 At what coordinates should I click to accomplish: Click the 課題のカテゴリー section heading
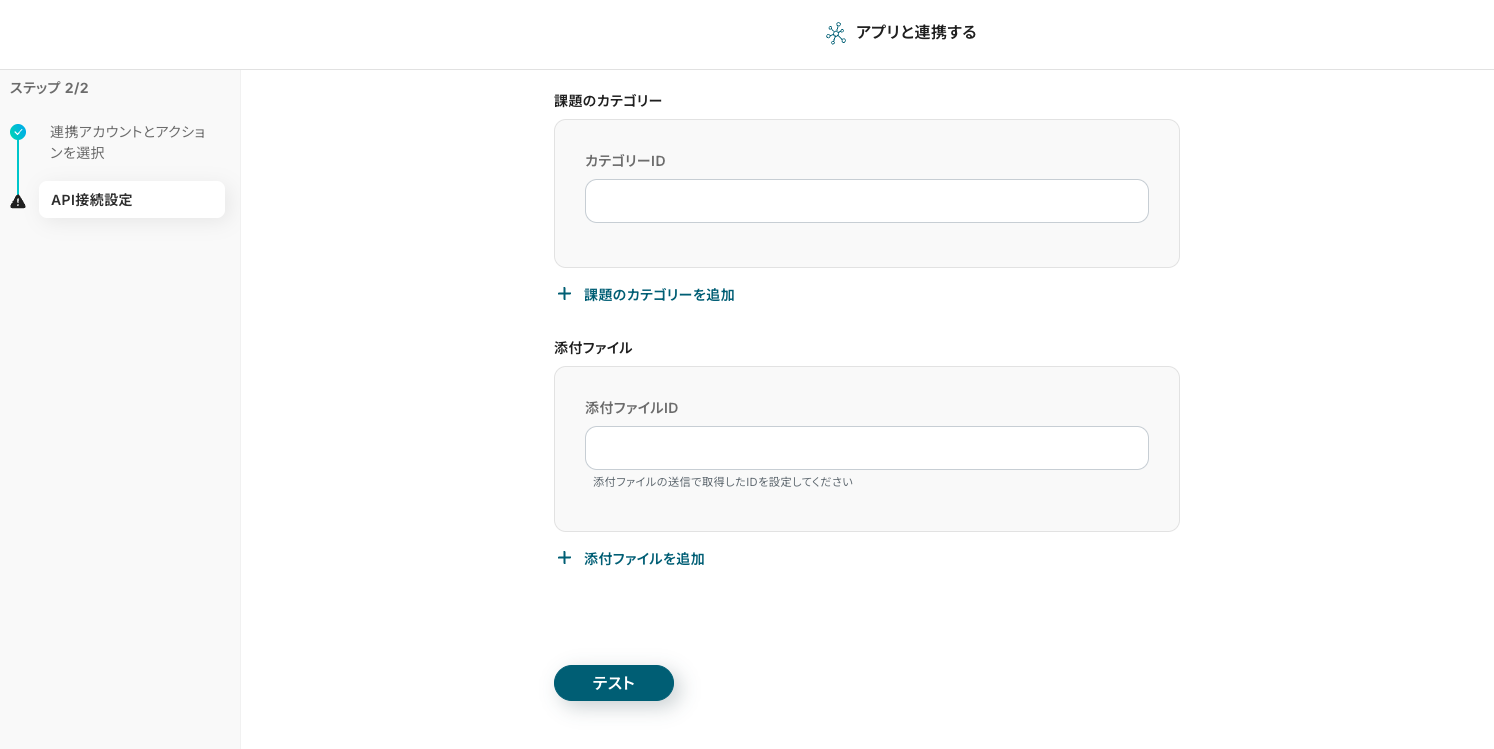pyautogui.click(x=608, y=101)
